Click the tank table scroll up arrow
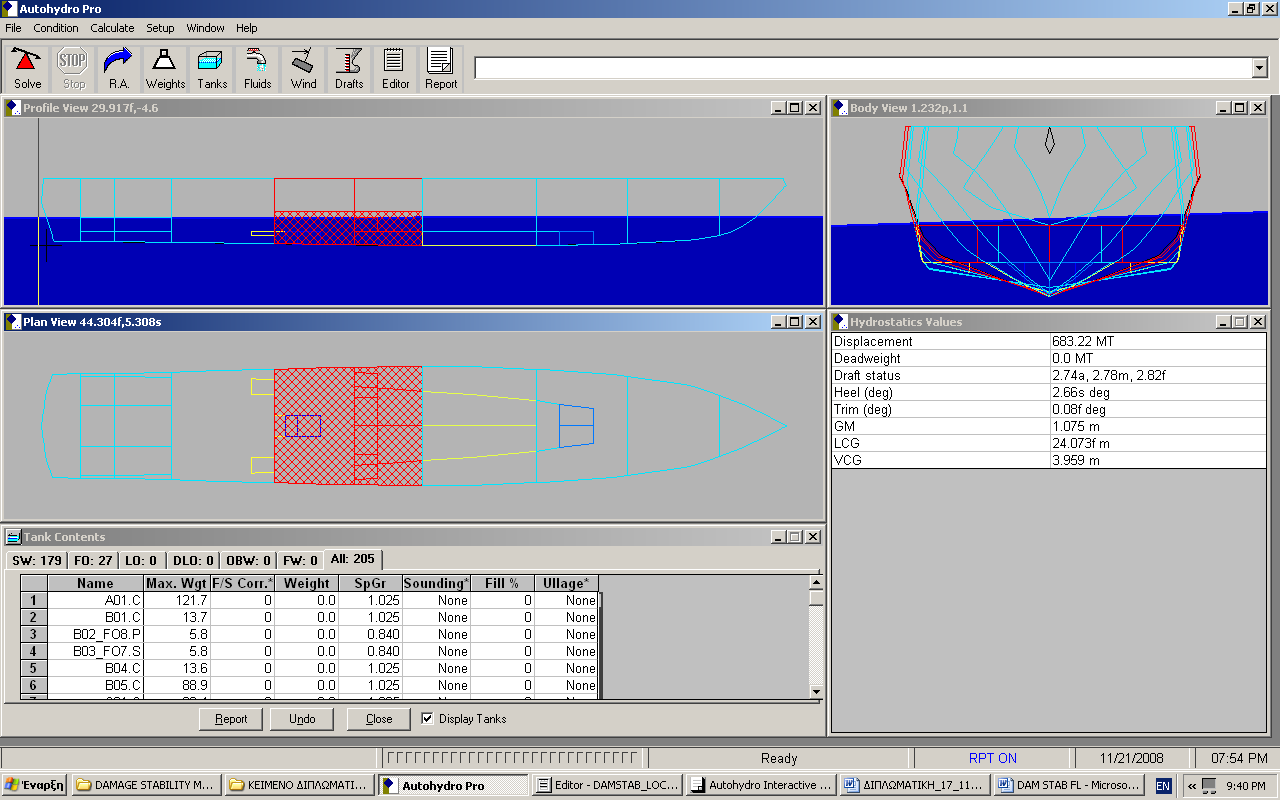Image resolution: width=1280 pixels, height=800 pixels. [x=816, y=582]
